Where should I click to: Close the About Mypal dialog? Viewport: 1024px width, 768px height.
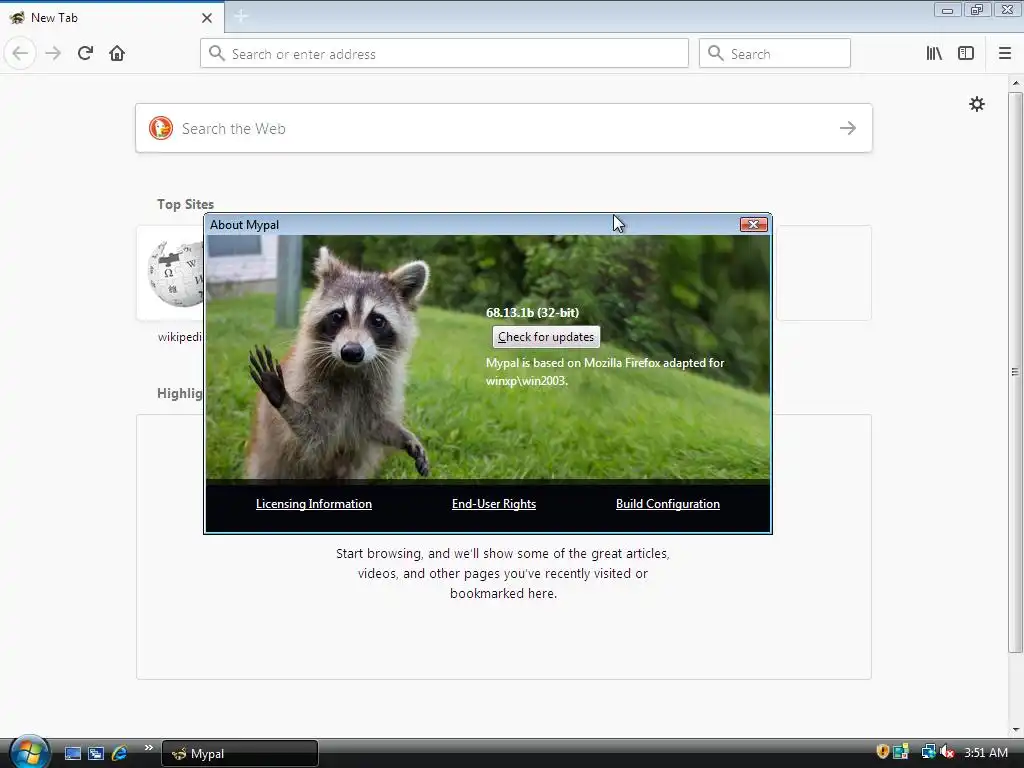tap(753, 225)
